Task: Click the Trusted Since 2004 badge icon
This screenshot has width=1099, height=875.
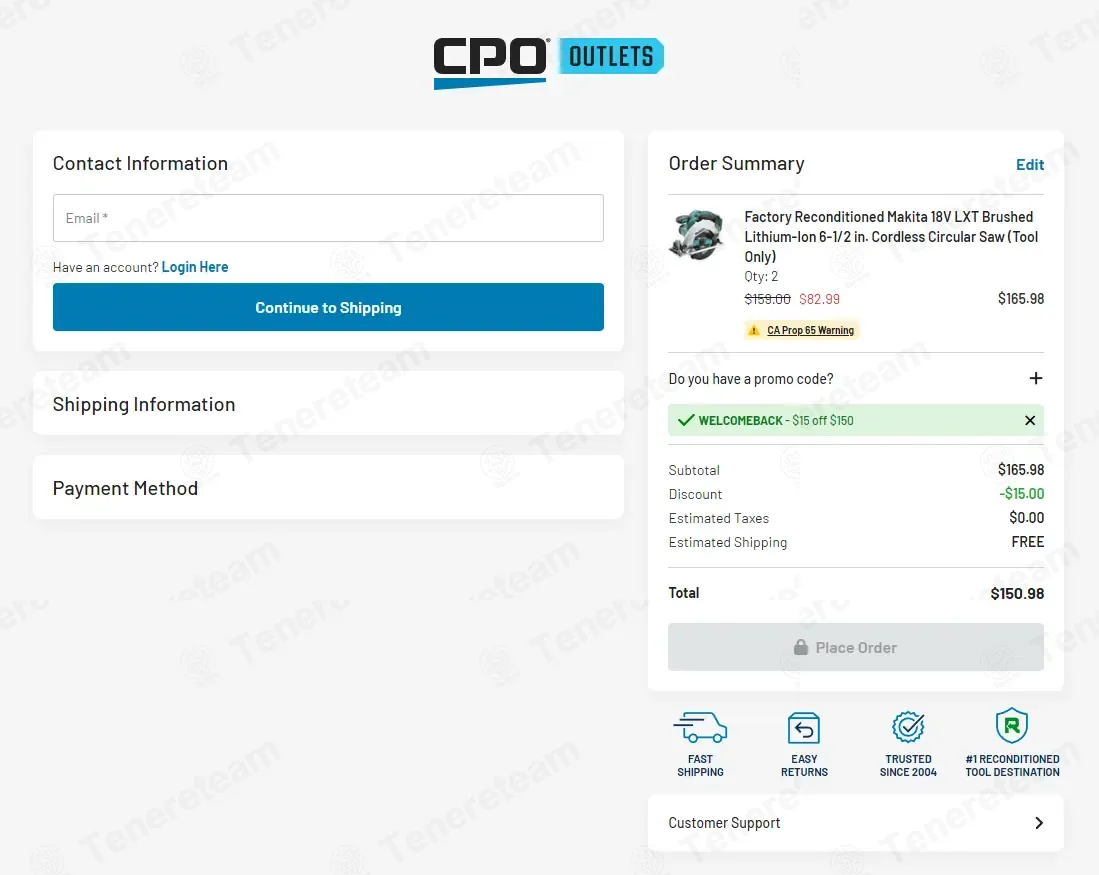Action: 908,727
